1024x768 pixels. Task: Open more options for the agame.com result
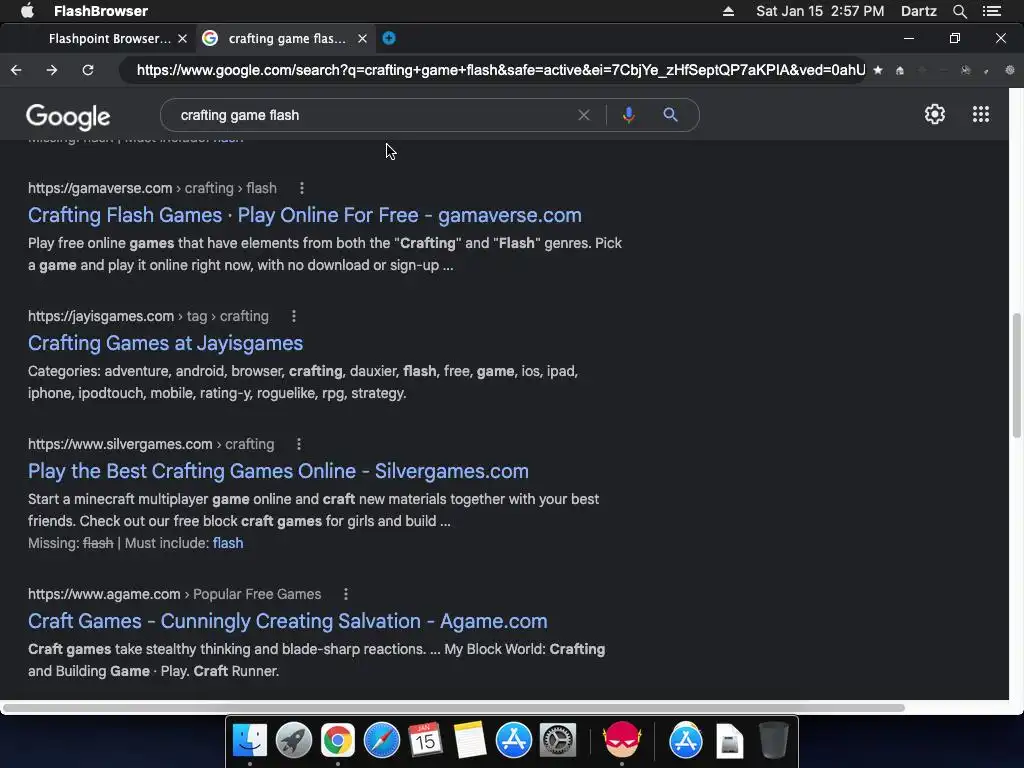coord(346,594)
